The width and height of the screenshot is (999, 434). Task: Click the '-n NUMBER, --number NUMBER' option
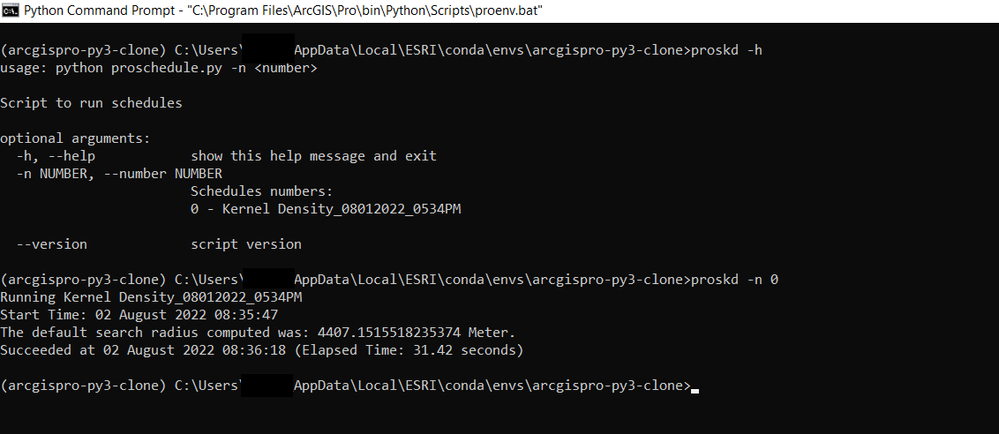tap(112, 174)
